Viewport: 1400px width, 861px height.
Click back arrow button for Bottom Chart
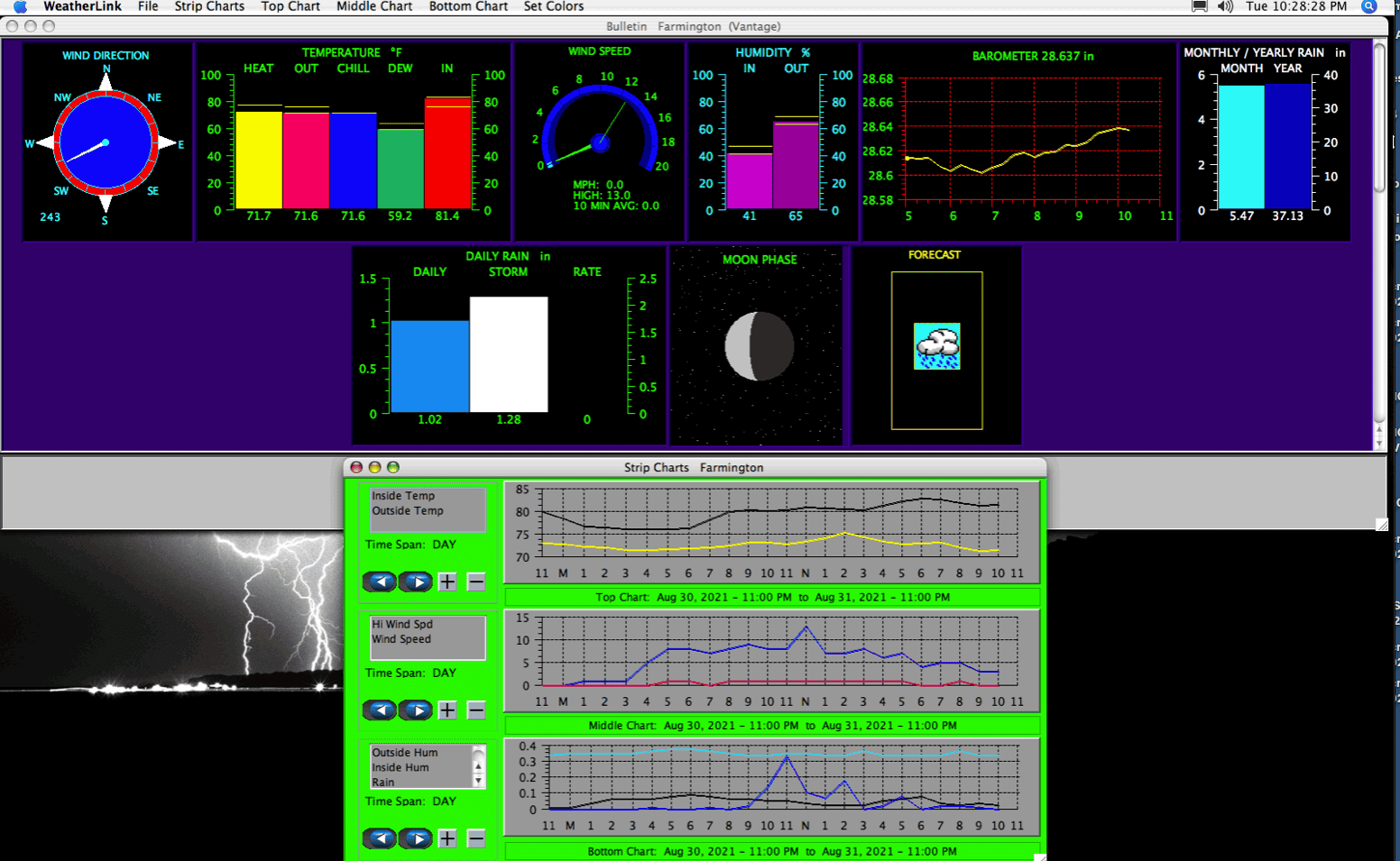[x=380, y=838]
